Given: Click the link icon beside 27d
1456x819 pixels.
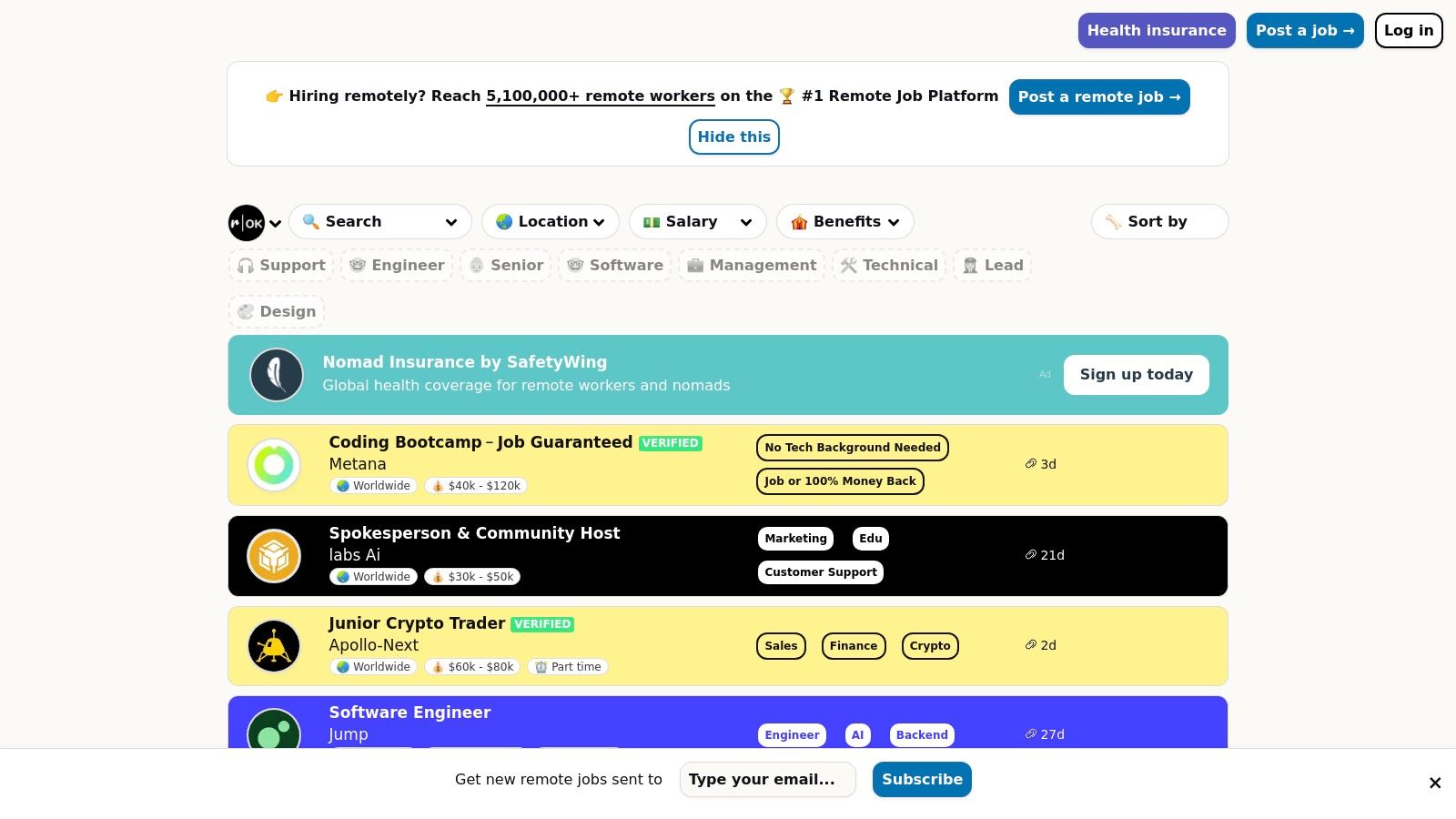Looking at the screenshot, I should 1031,734.
